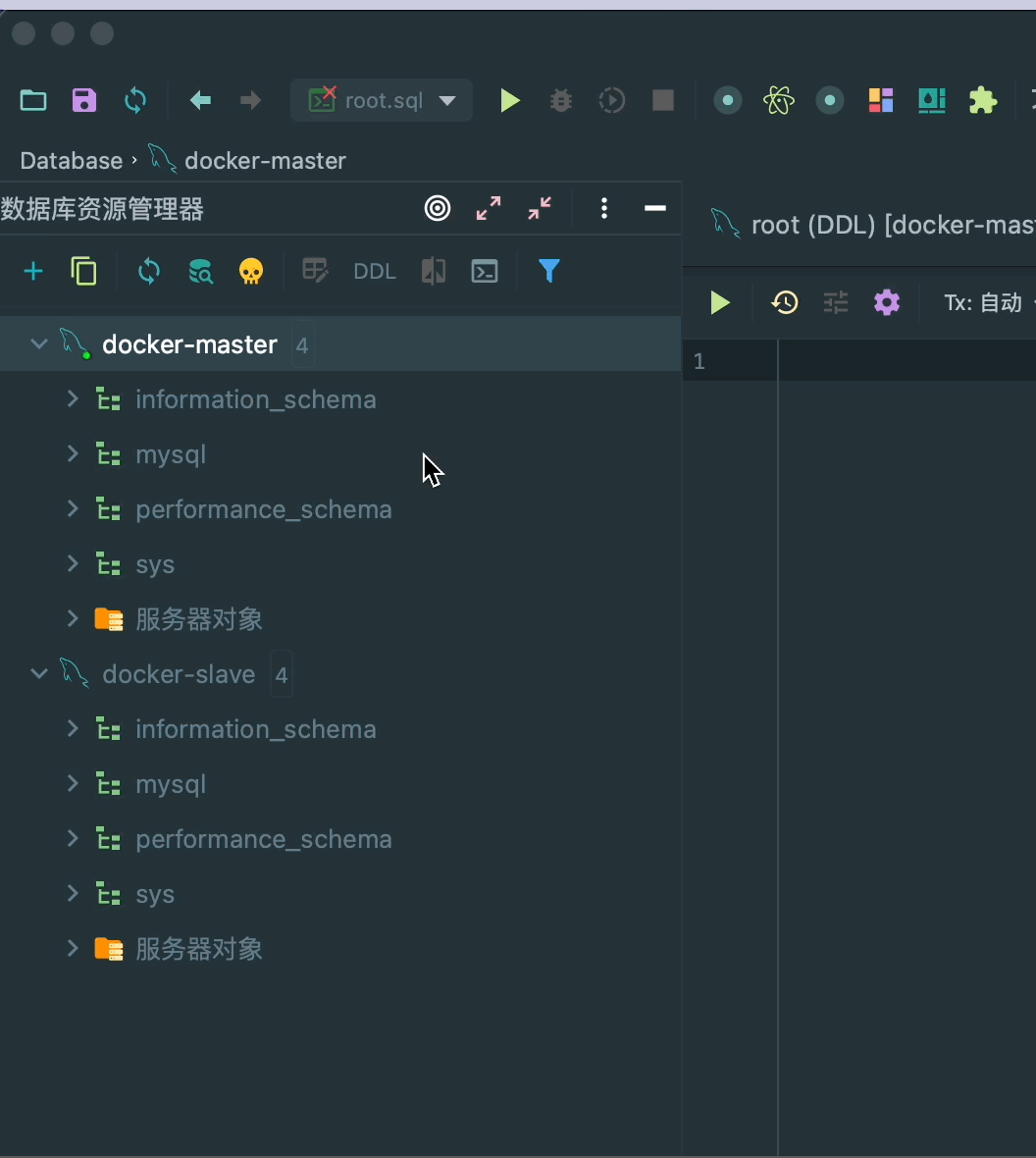Toggle the DDL view button
This screenshot has height=1158, width=1036.
(x=375, y=272)
